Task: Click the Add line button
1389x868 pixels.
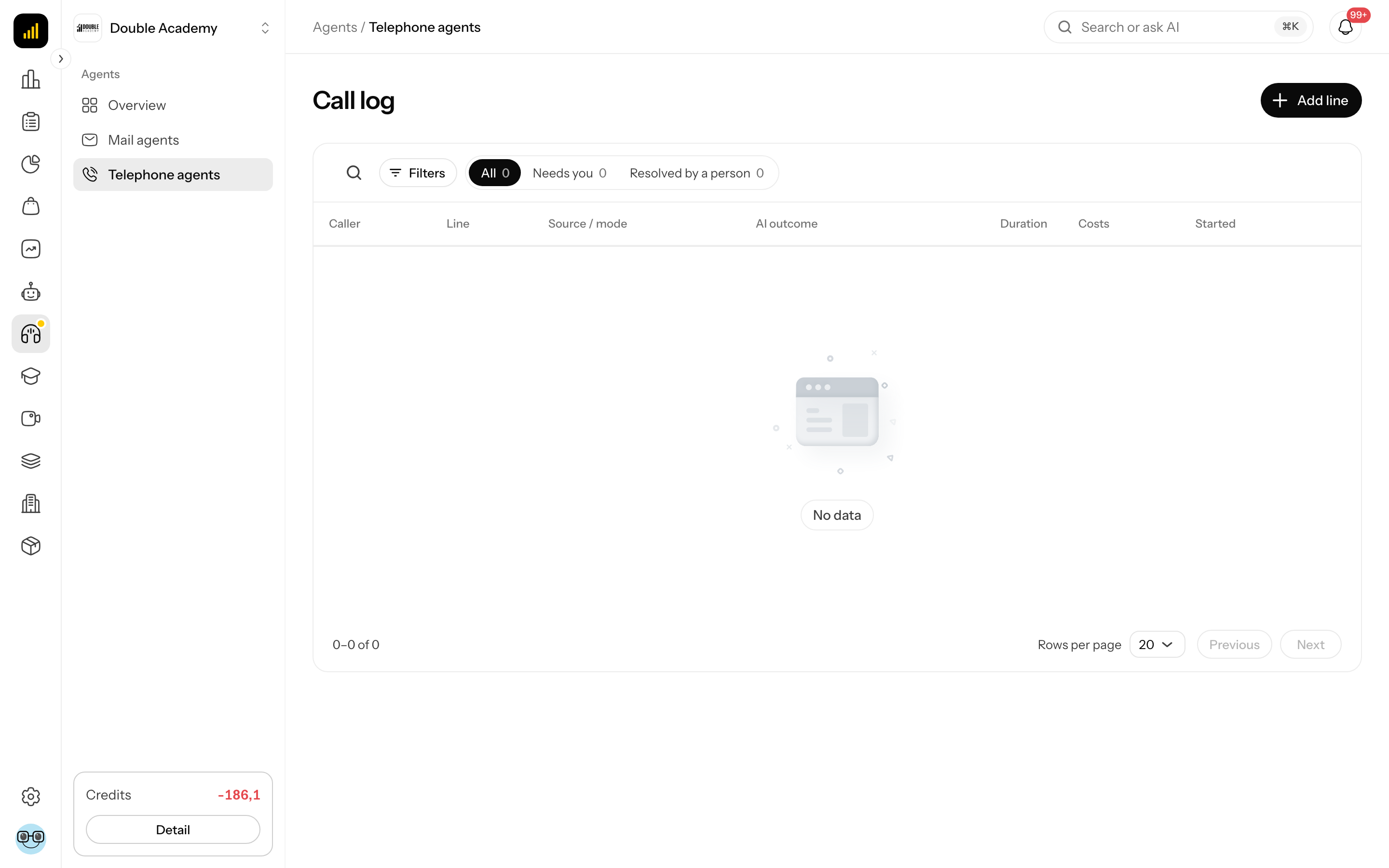Action: tap(1310, 100)
